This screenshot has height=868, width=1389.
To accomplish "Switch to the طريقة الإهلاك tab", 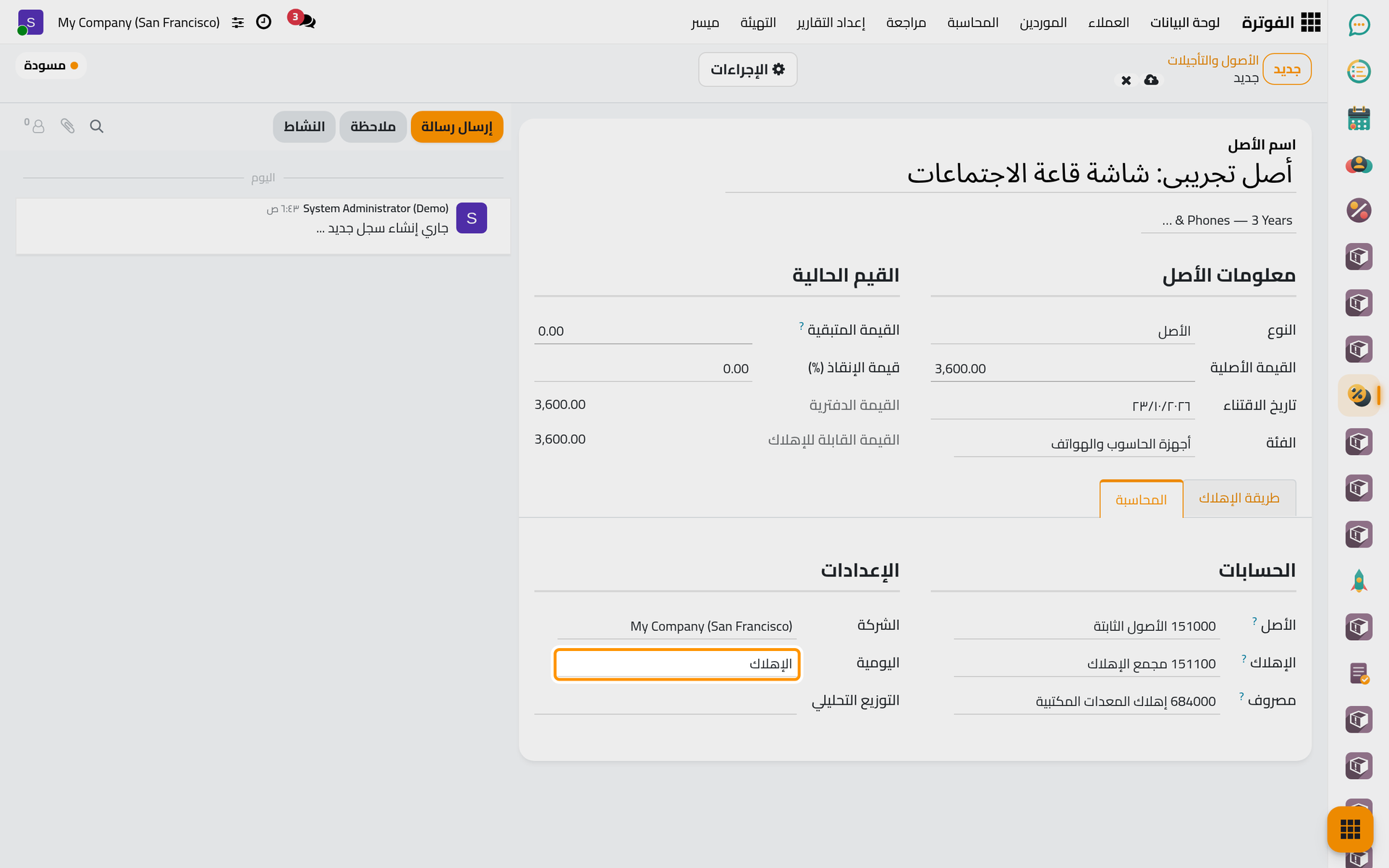I will click(1239, 498).
